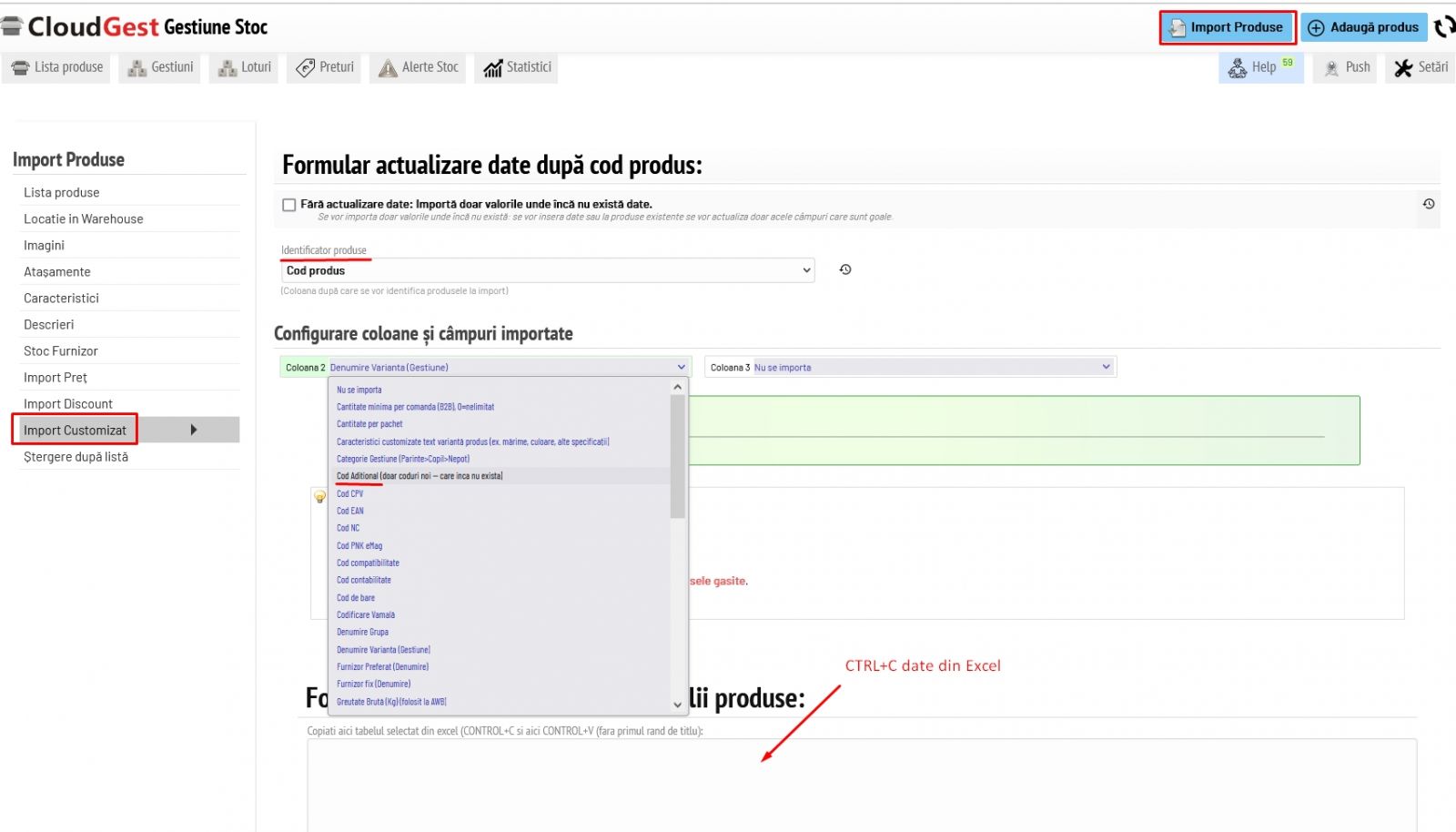The width and height of the screenshot is (1456, 832).
Task: Open Push notifications button
Action: click(x=1345, y=67)
